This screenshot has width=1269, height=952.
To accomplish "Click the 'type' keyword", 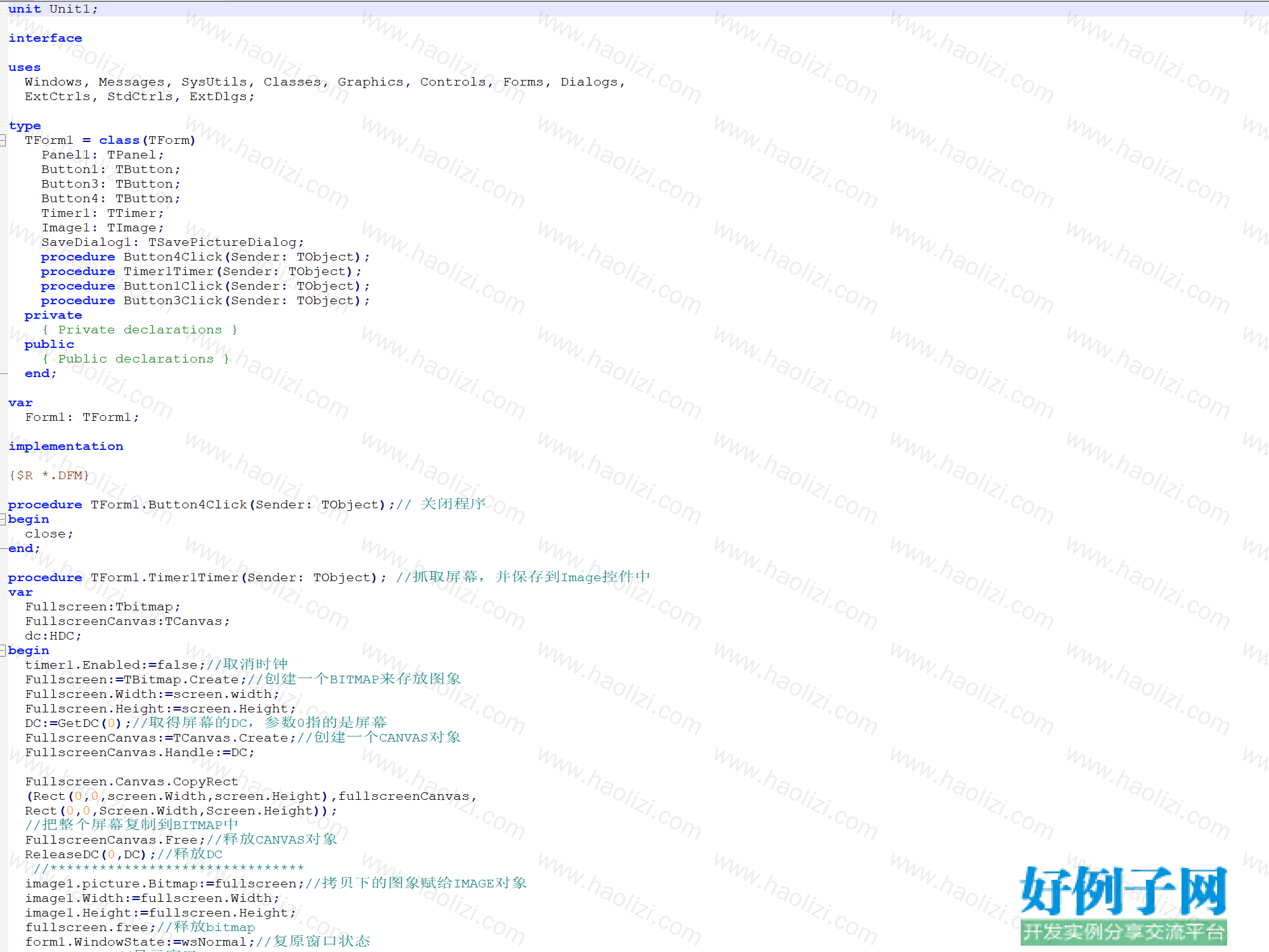I will pos(25,125).
